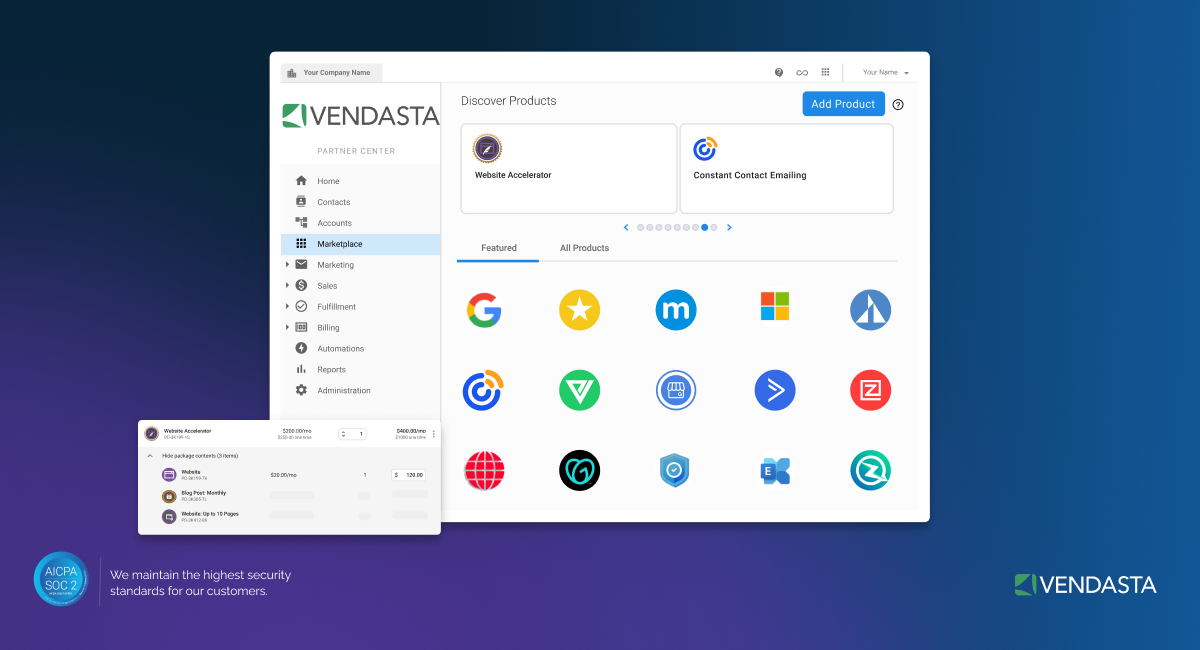Click the $120.00 price input field
The image size is (1200, 650).
[x=408, y=475]
